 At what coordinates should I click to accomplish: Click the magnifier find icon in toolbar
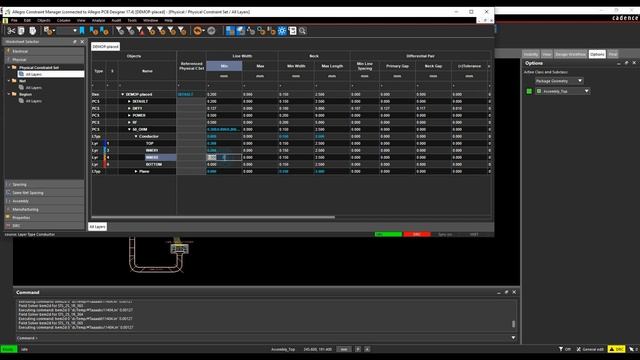[x=302, y=31]
